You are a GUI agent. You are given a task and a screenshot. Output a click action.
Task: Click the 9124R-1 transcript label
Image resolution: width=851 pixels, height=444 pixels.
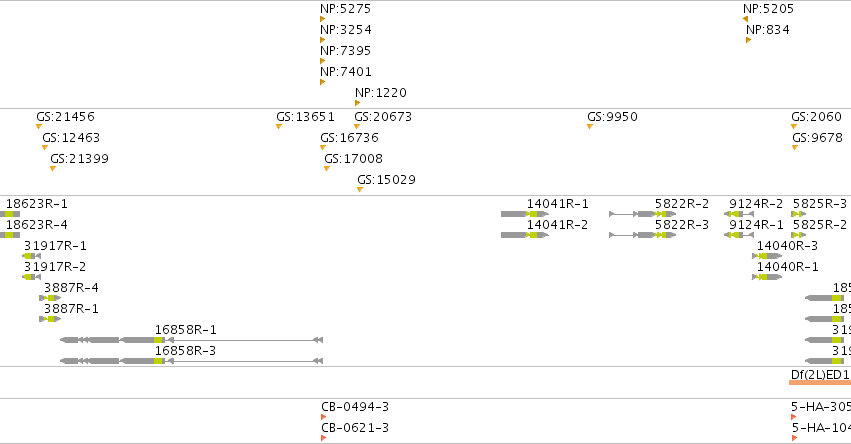[756, 225]
